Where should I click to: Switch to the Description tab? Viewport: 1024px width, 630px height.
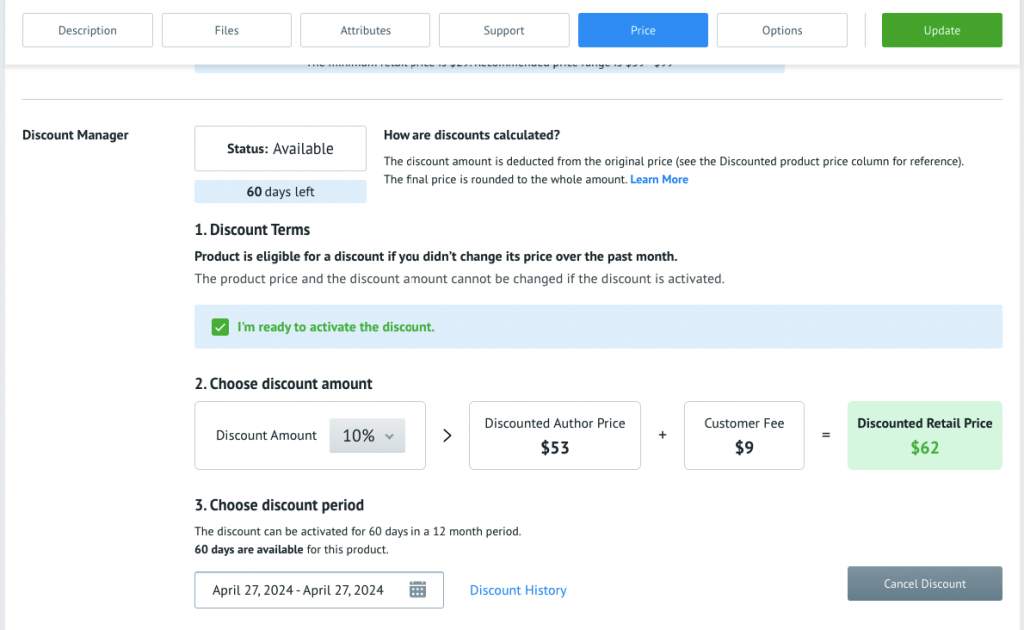pyautogui.click(x=88, y=30)
